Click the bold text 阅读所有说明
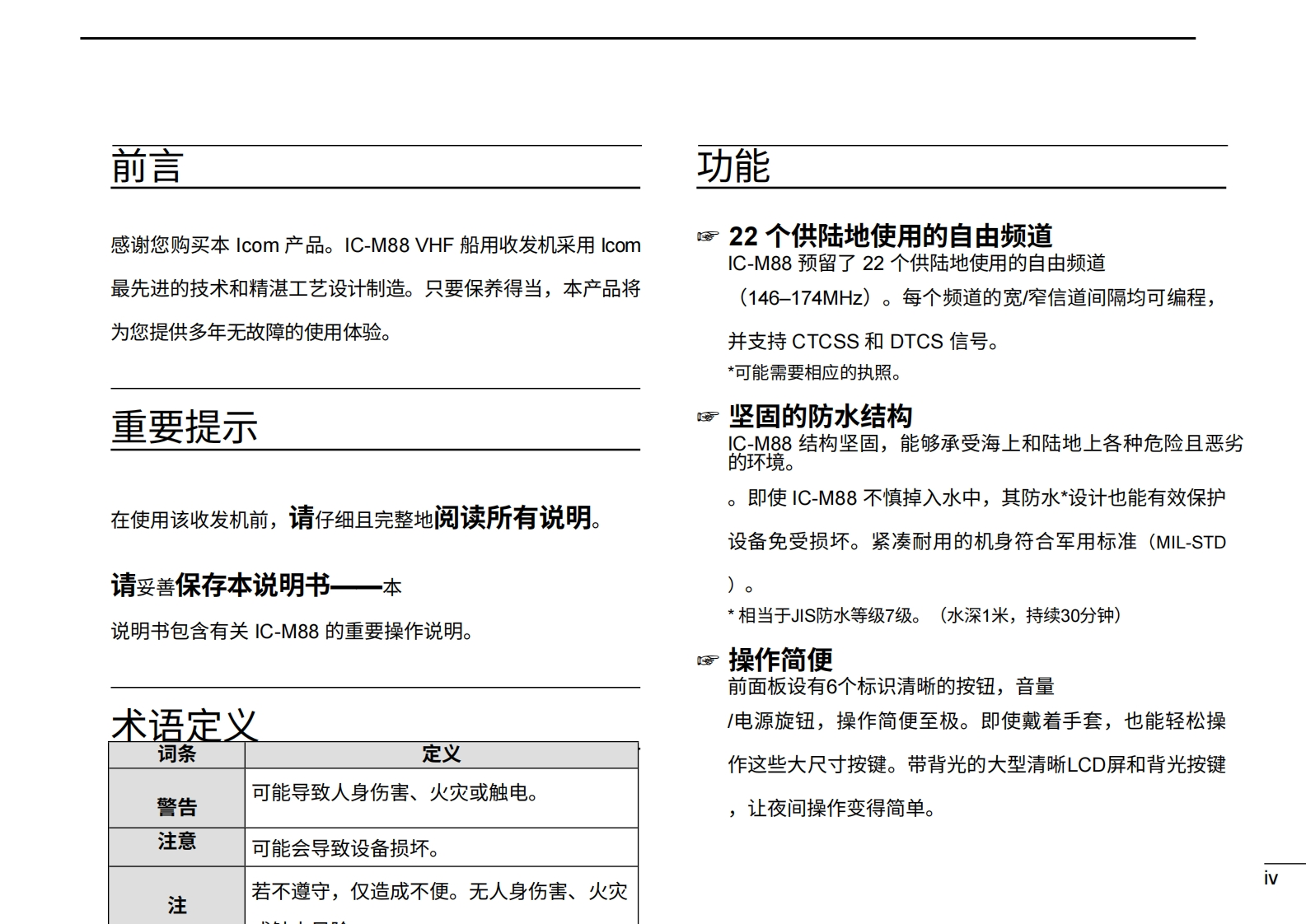Viewport: 1306px width, 924px height. coord(513,518)
